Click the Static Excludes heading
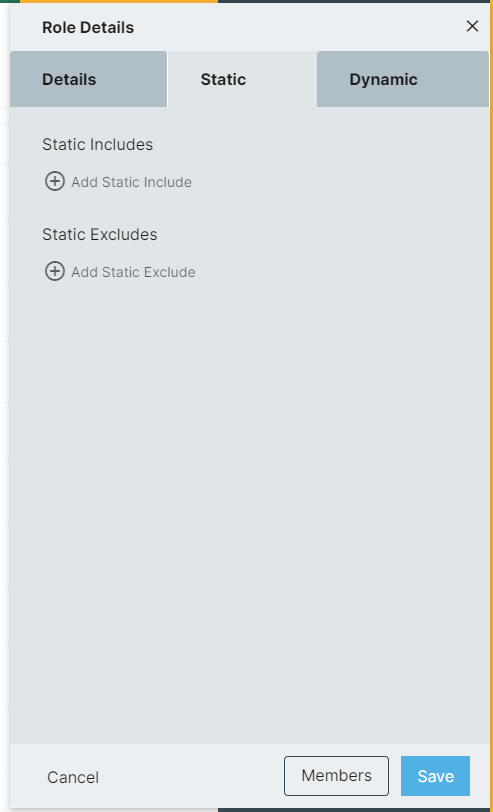This screenshot has height=812, width=493. tap(99, 235)
